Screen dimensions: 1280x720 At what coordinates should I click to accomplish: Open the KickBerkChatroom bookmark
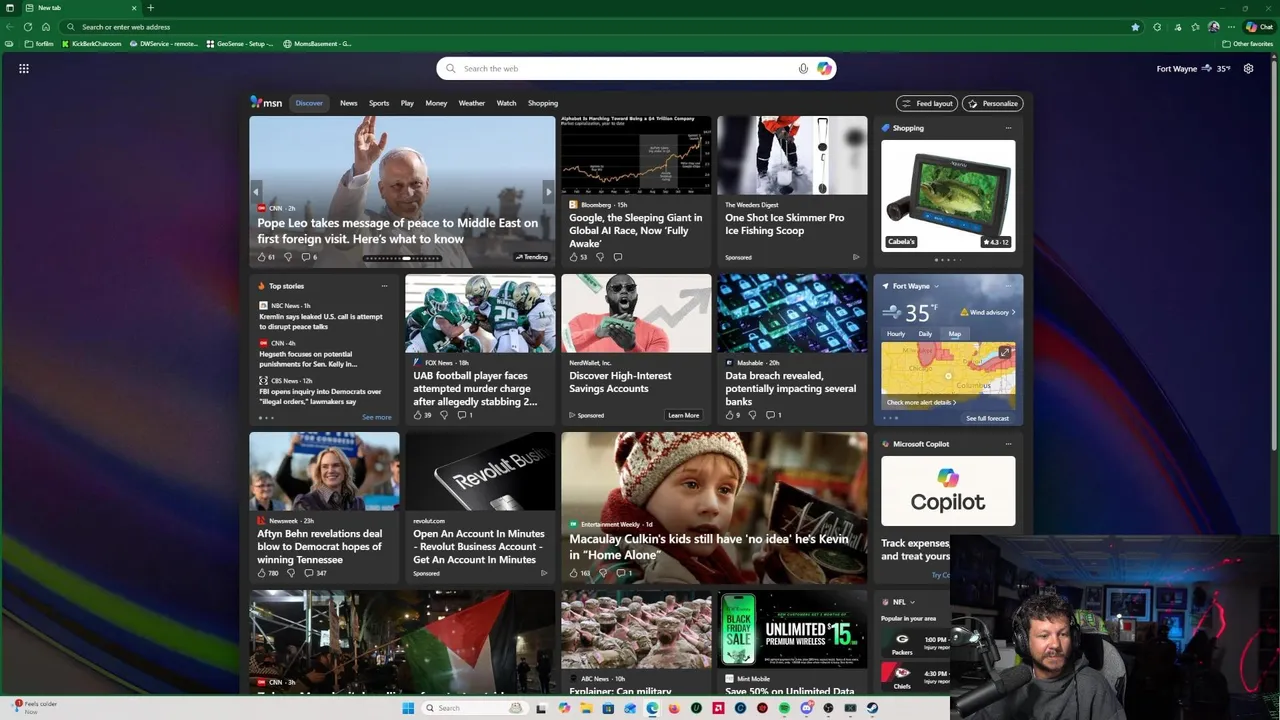(x=92, y=44)
